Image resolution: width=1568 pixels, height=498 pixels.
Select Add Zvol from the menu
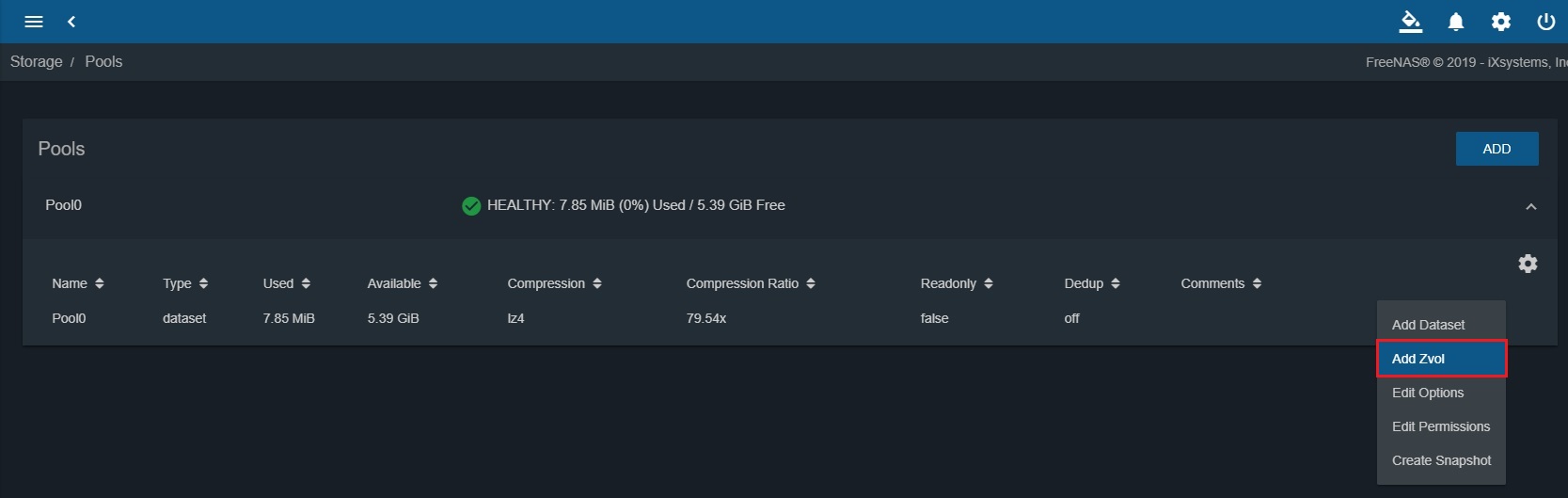point(1441,359)
